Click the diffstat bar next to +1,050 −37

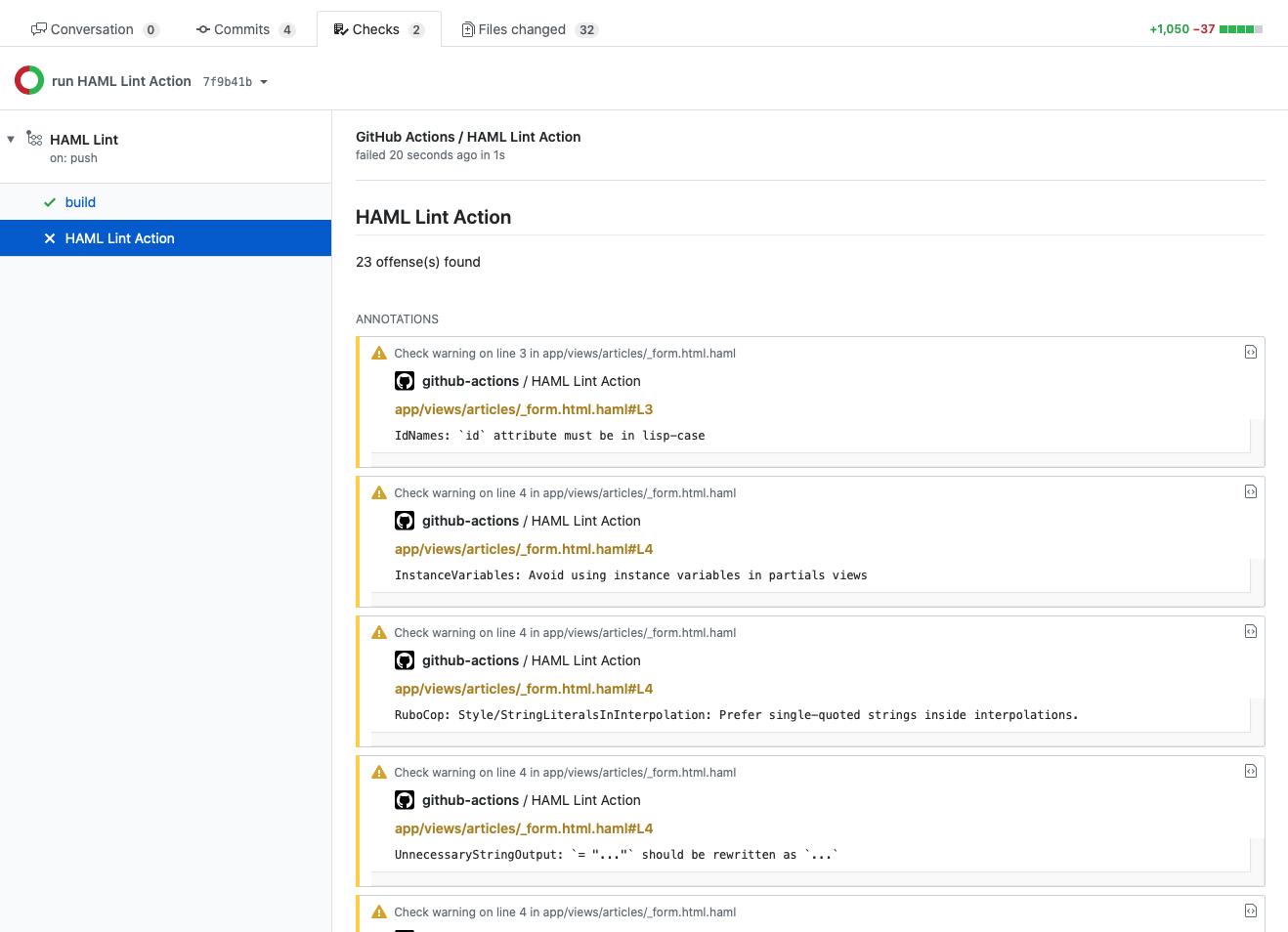(1241, 29)
